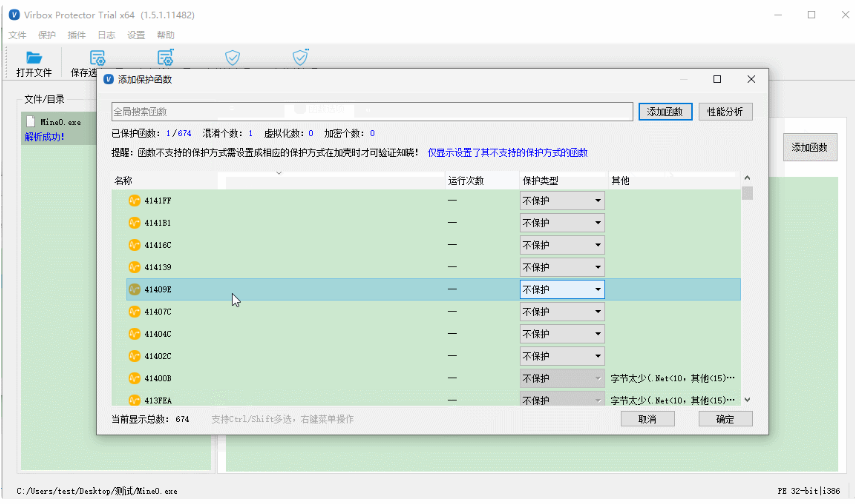
Task: Click the 确定 button
Action: pyautogui.click(x=726, y=419)
